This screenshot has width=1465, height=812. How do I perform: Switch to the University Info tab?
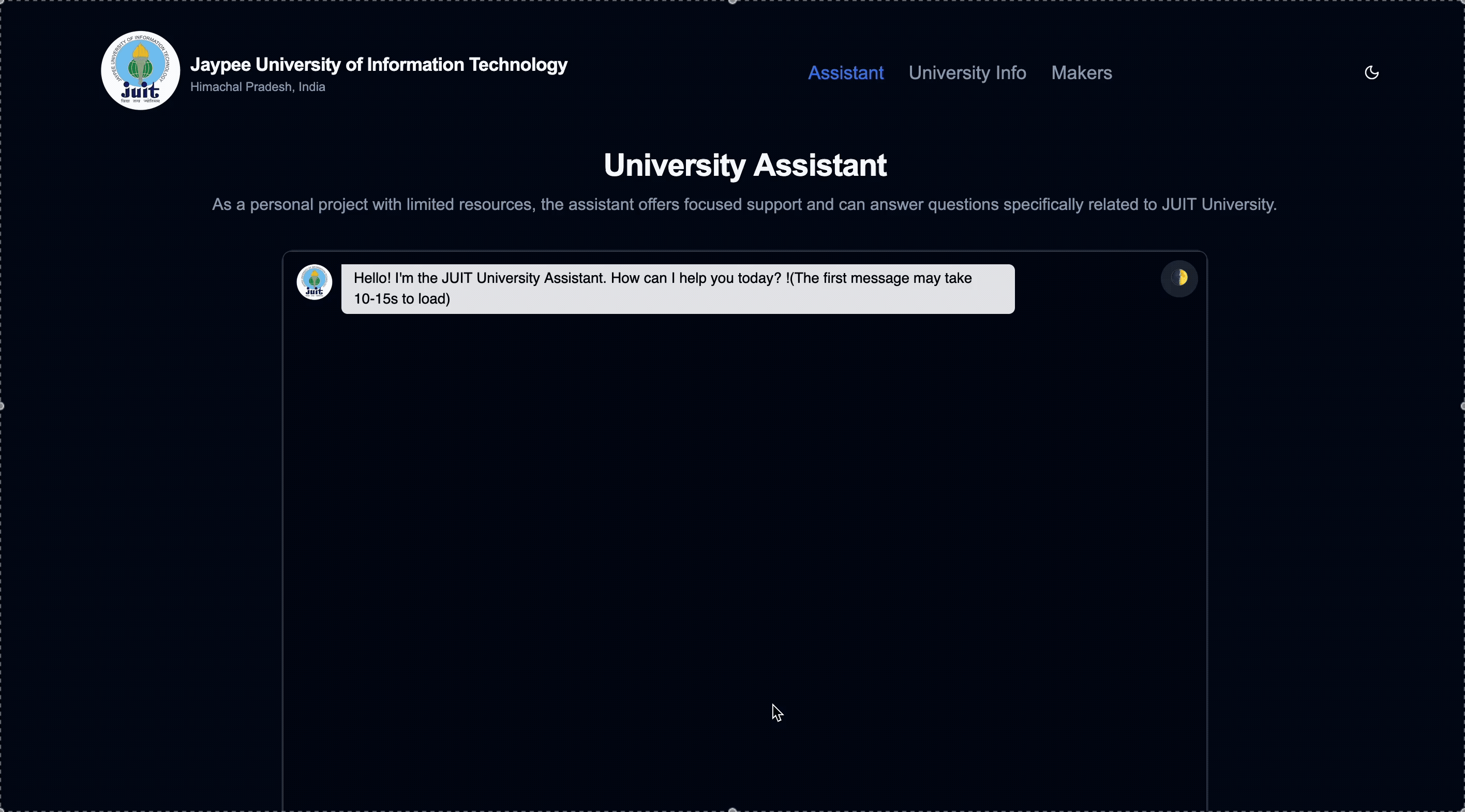967,73
